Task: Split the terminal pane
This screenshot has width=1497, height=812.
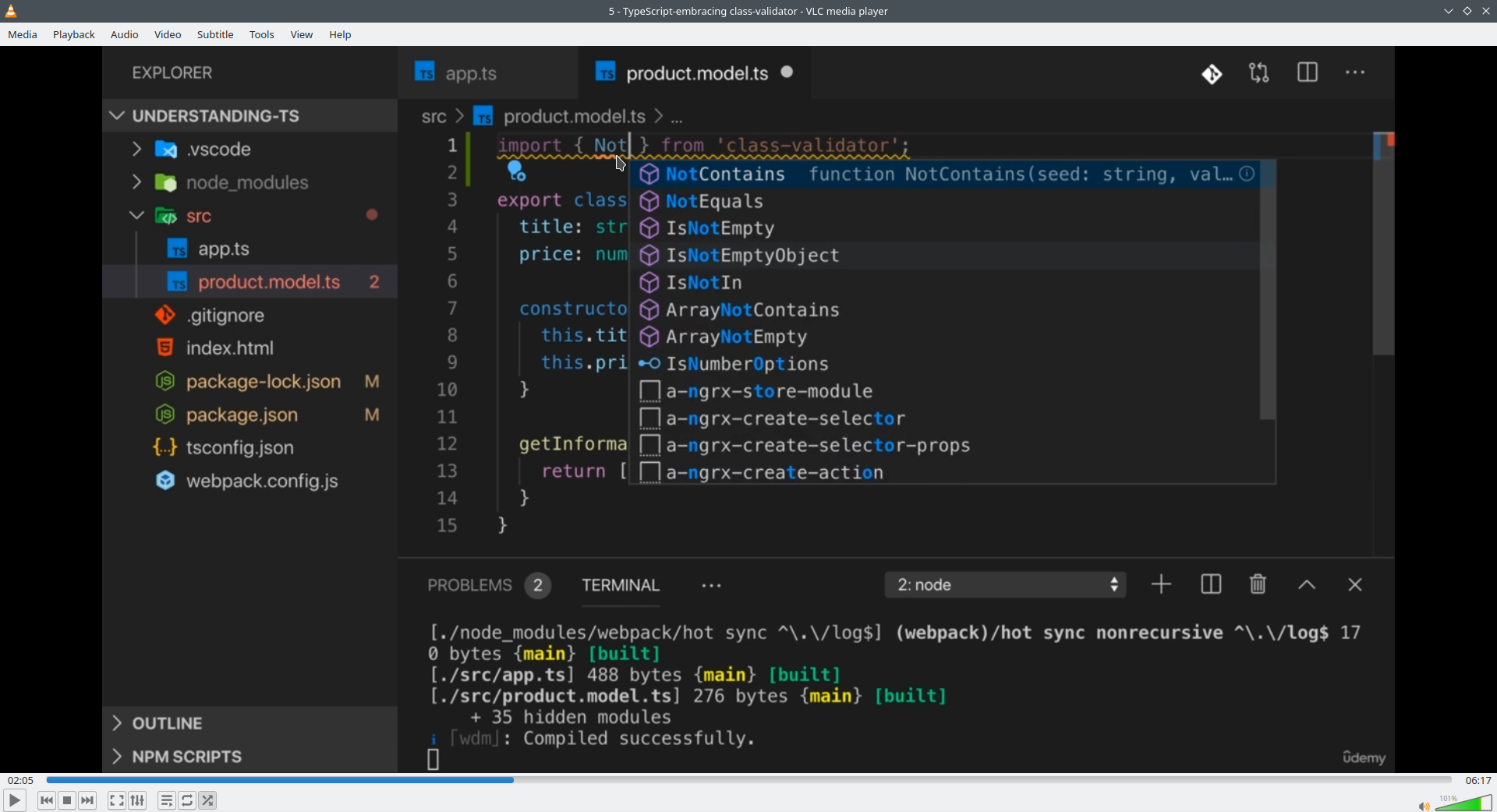Action: (1211, 585)
